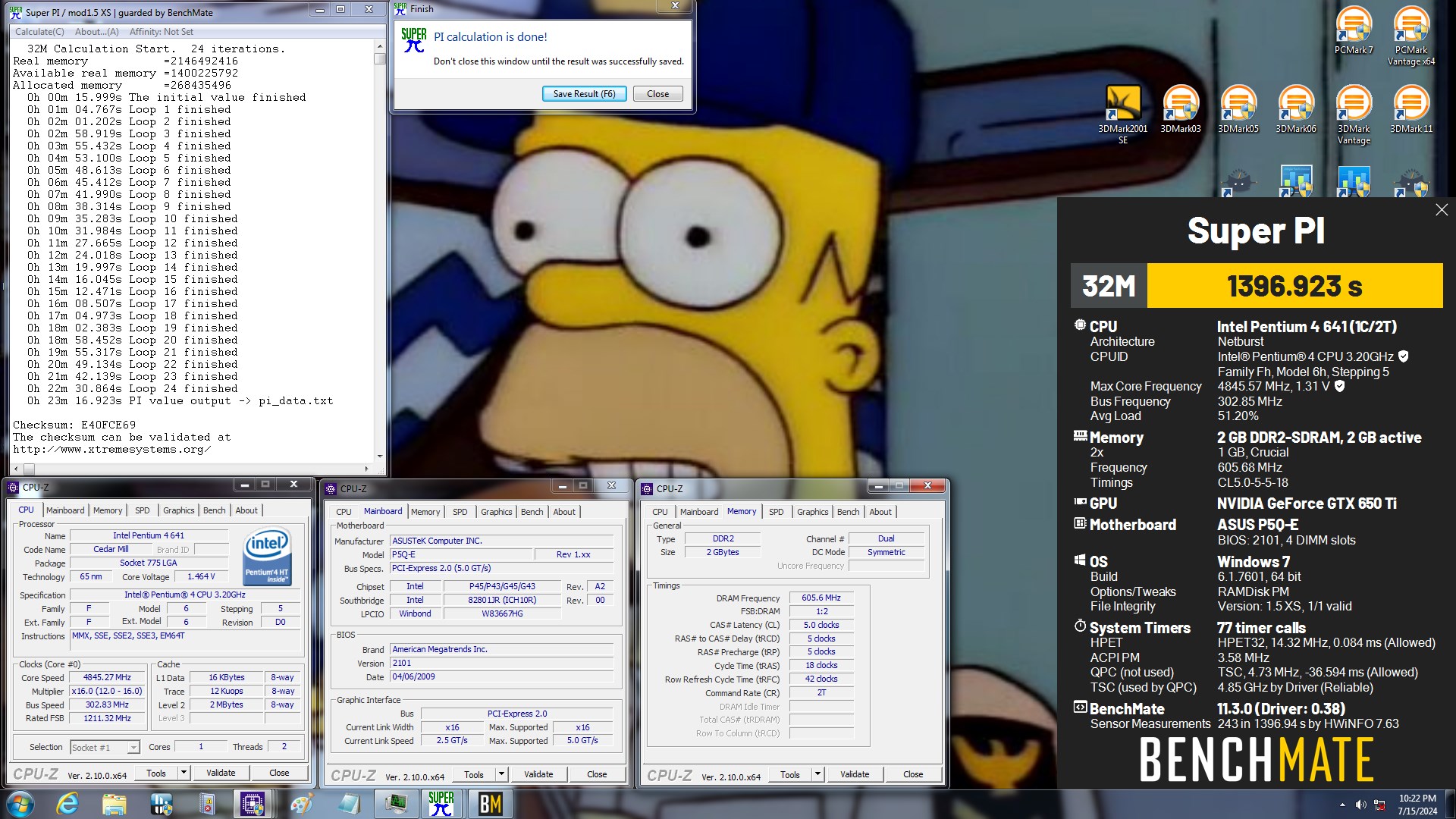Click the Super PI vertical scrollbar up arrow
This screenshot has height=819, width=1456.
click(379, 46)
